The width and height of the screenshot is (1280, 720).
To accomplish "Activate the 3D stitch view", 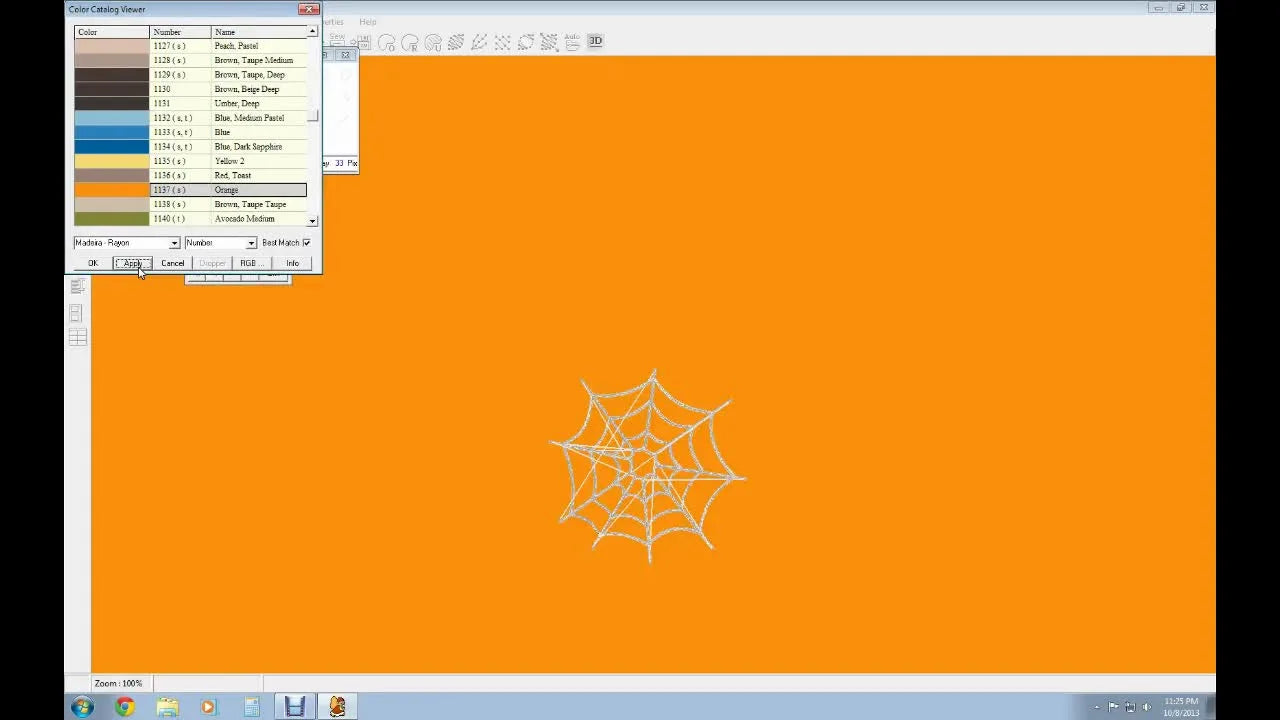I will coord(595,41).
